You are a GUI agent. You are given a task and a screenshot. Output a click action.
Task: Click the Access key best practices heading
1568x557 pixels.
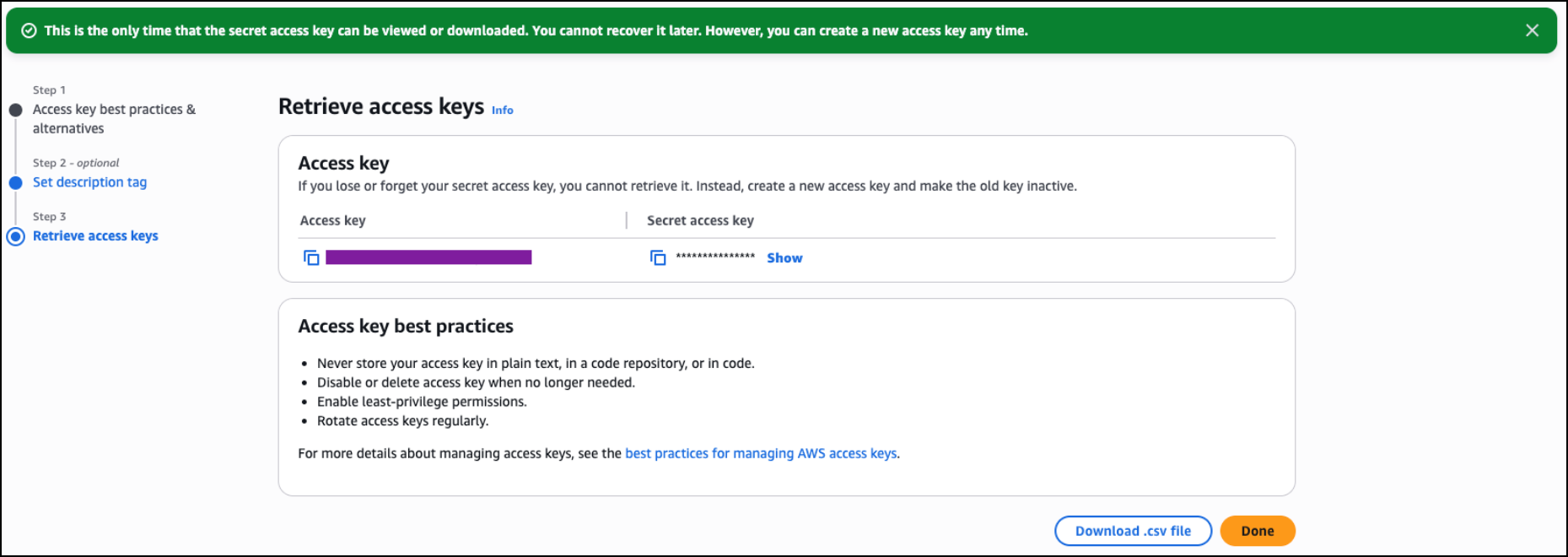pos(406,326)
